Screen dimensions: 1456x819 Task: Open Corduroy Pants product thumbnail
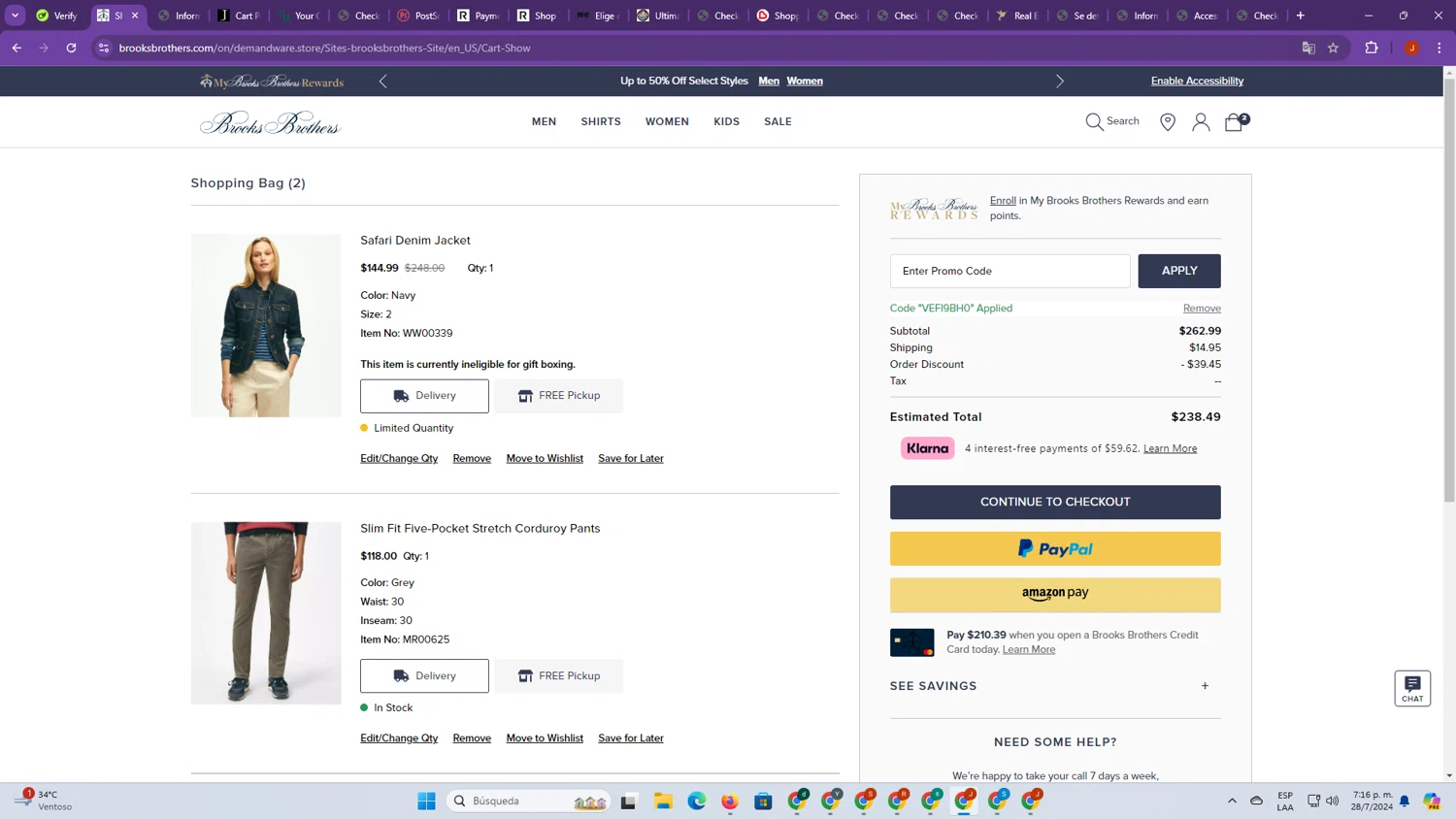pos(266,613)
